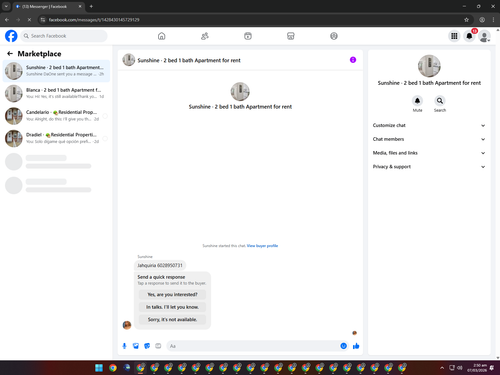Choose a GIF icon in composer

[x=158, y=346]
